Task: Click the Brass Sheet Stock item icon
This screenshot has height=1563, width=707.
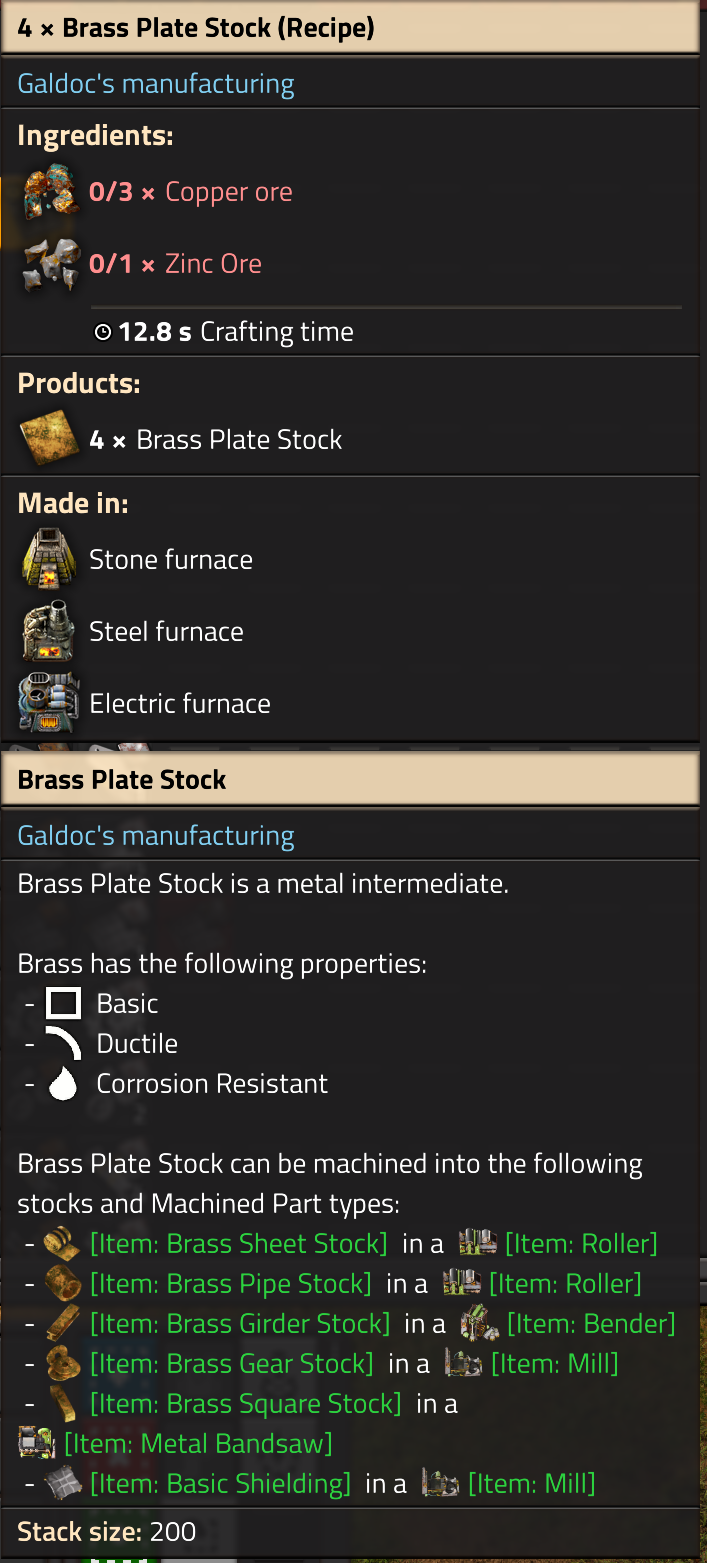Action: click(63, 1244)
